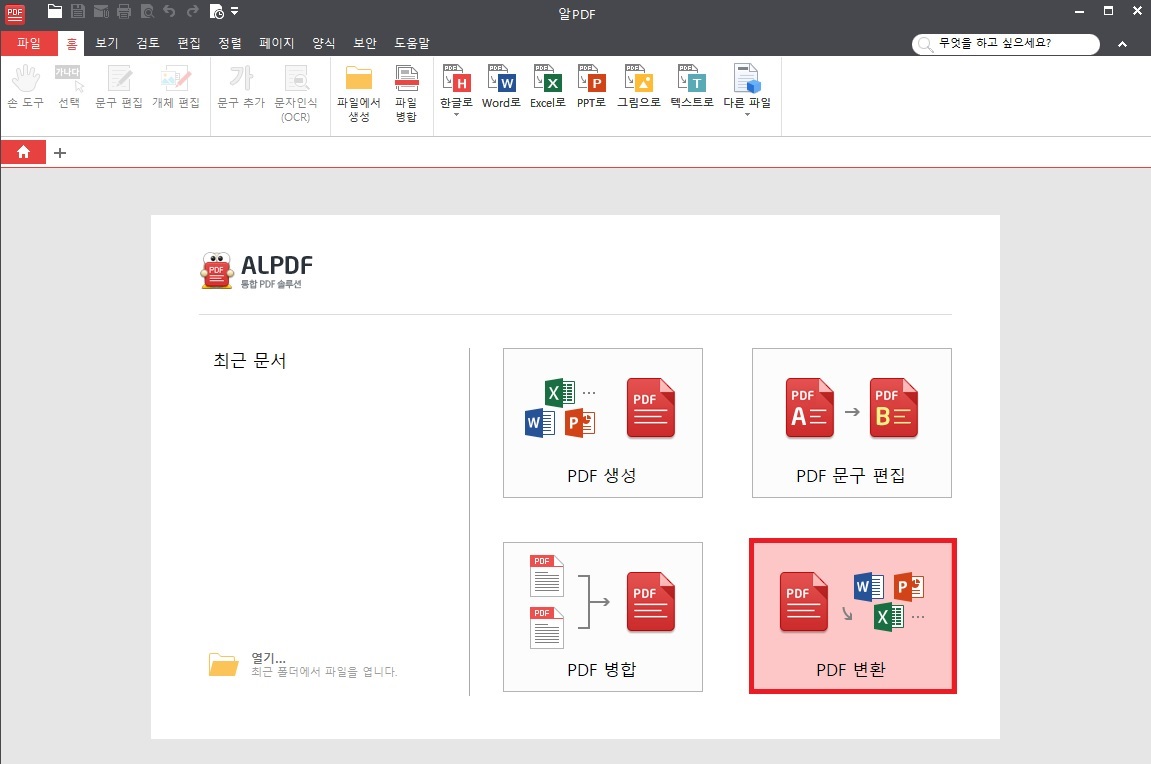Click the 문구 추가 add text tool
This screenshot has width=1151, height=764.
point(241,87)
